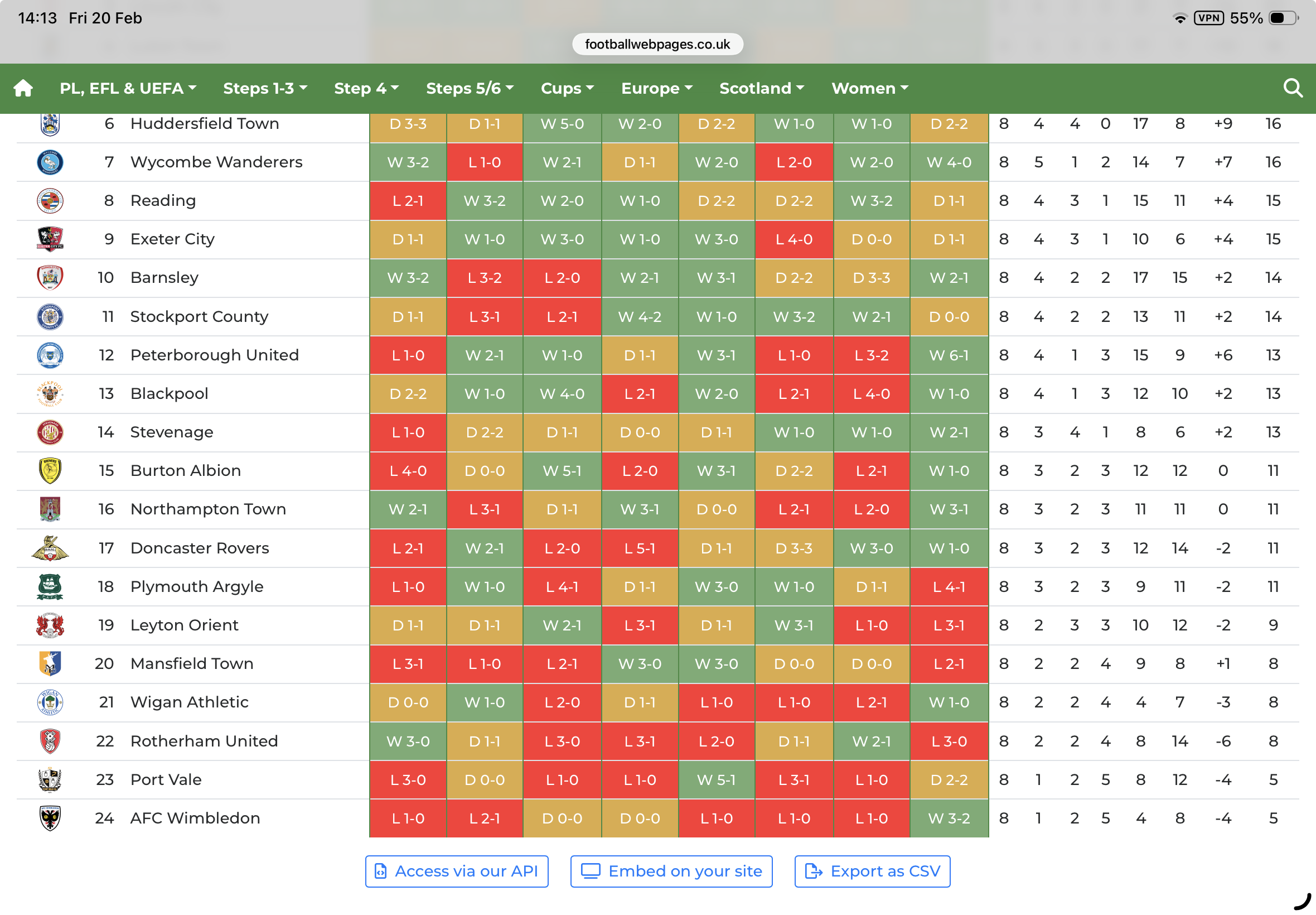The image size is (1316, 915).
Task: Open the Reading club crest
Action: click(x=50, y=201)
